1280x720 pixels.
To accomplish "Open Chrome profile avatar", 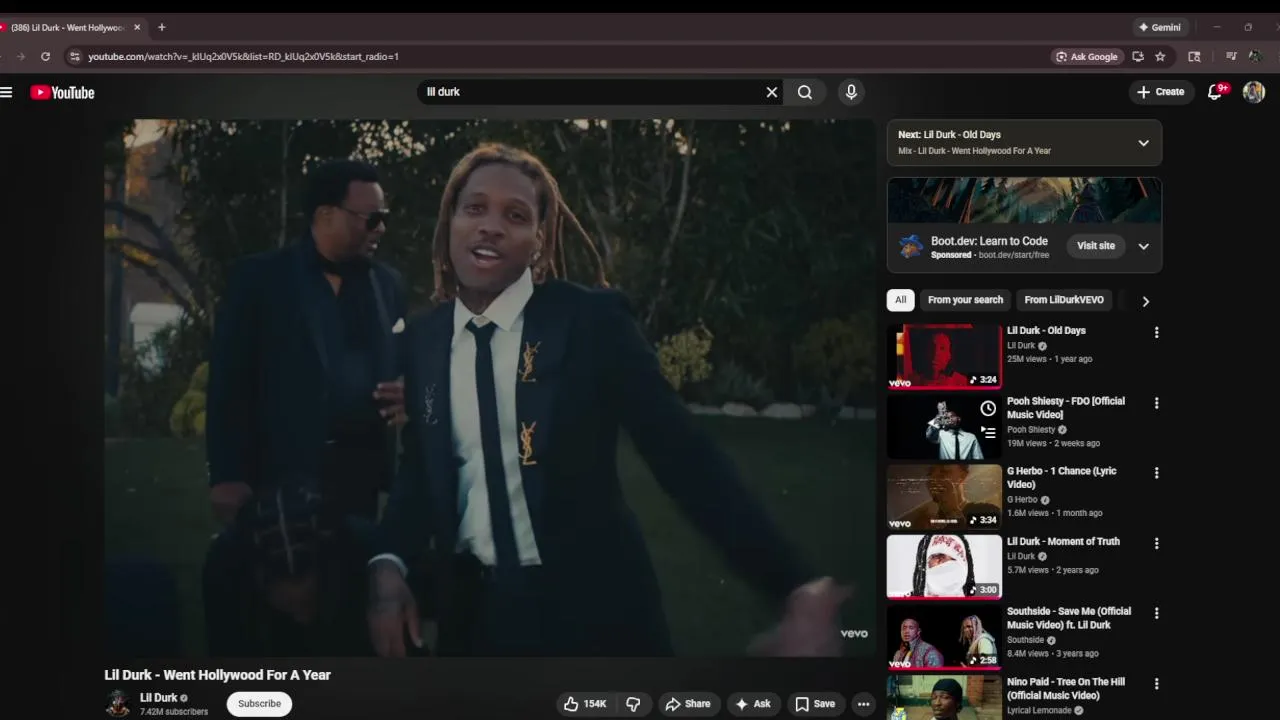I will 1254,57.
